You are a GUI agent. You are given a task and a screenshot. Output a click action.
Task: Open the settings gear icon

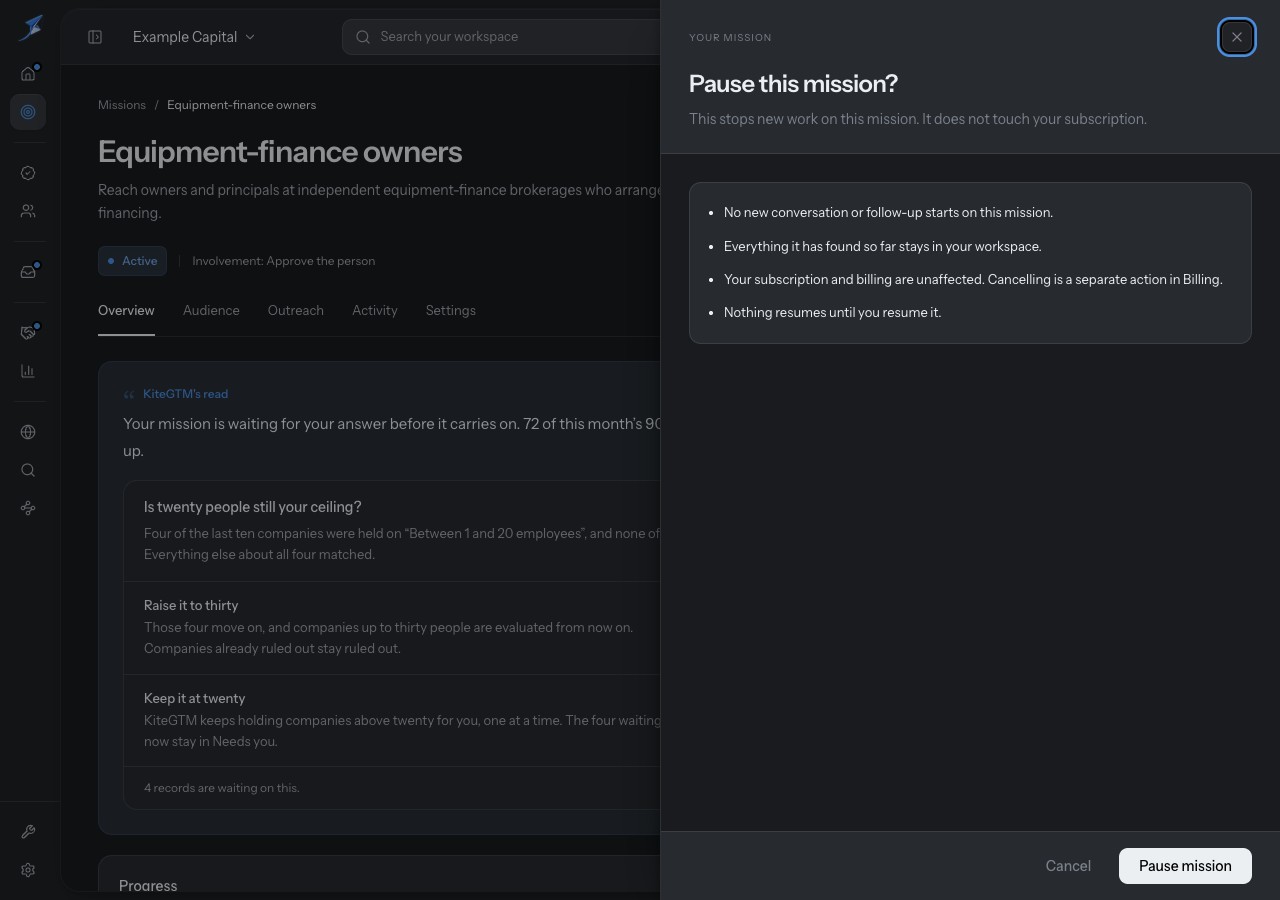pos(28,870)
